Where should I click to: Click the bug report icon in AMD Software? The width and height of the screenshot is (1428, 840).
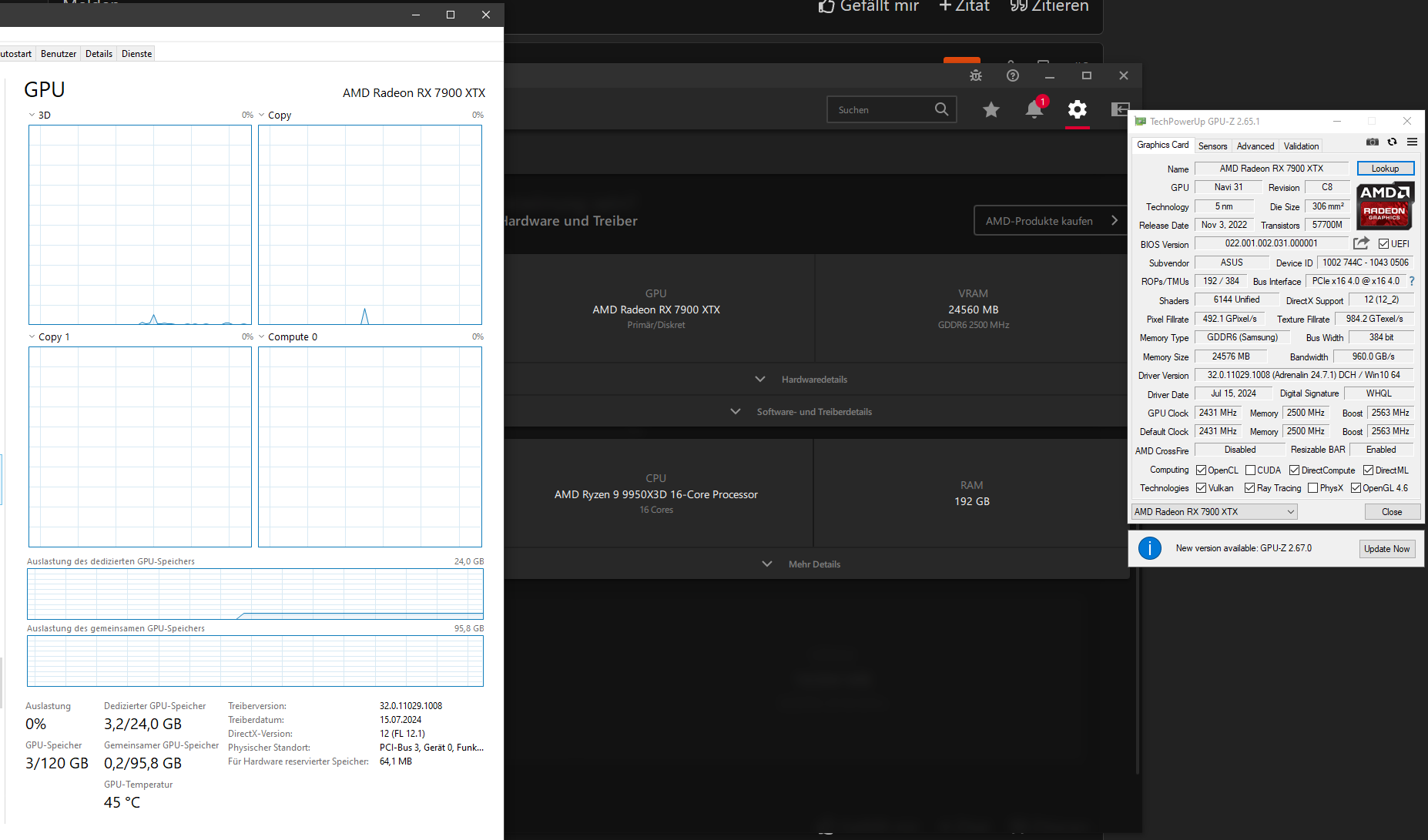(x=976, y=75)
